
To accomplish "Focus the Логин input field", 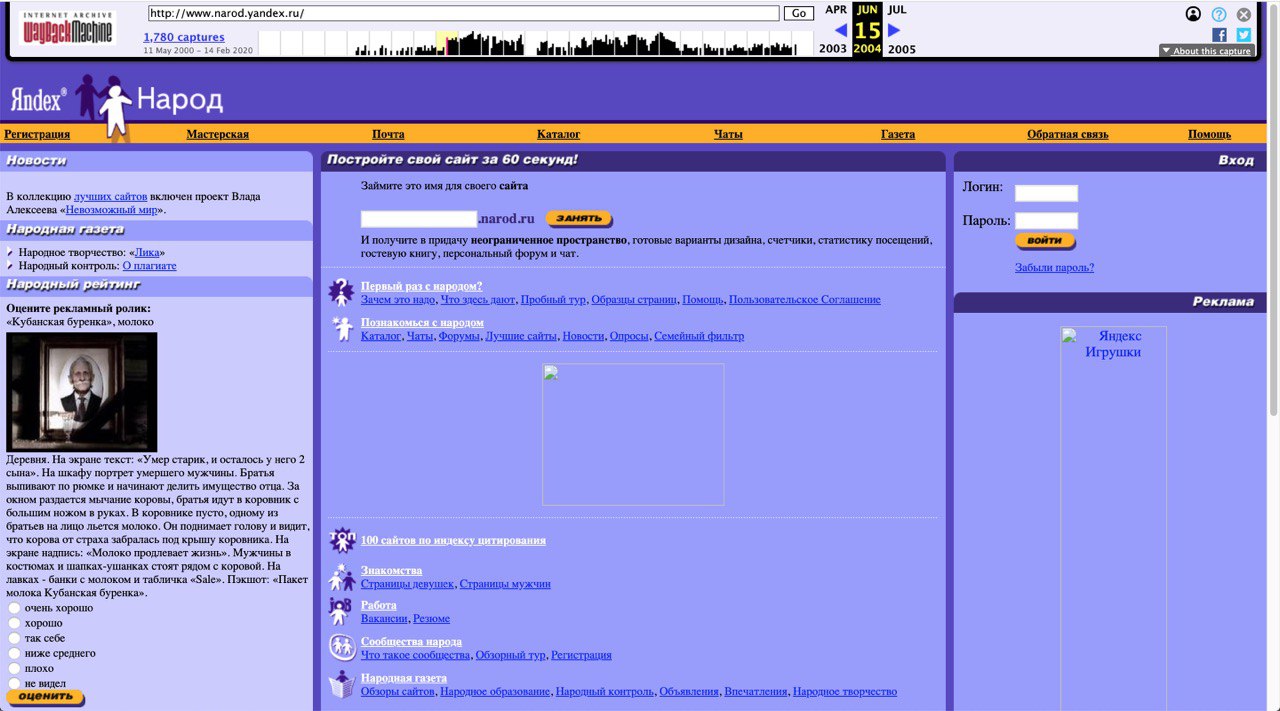I will (x=1046, y=193).
